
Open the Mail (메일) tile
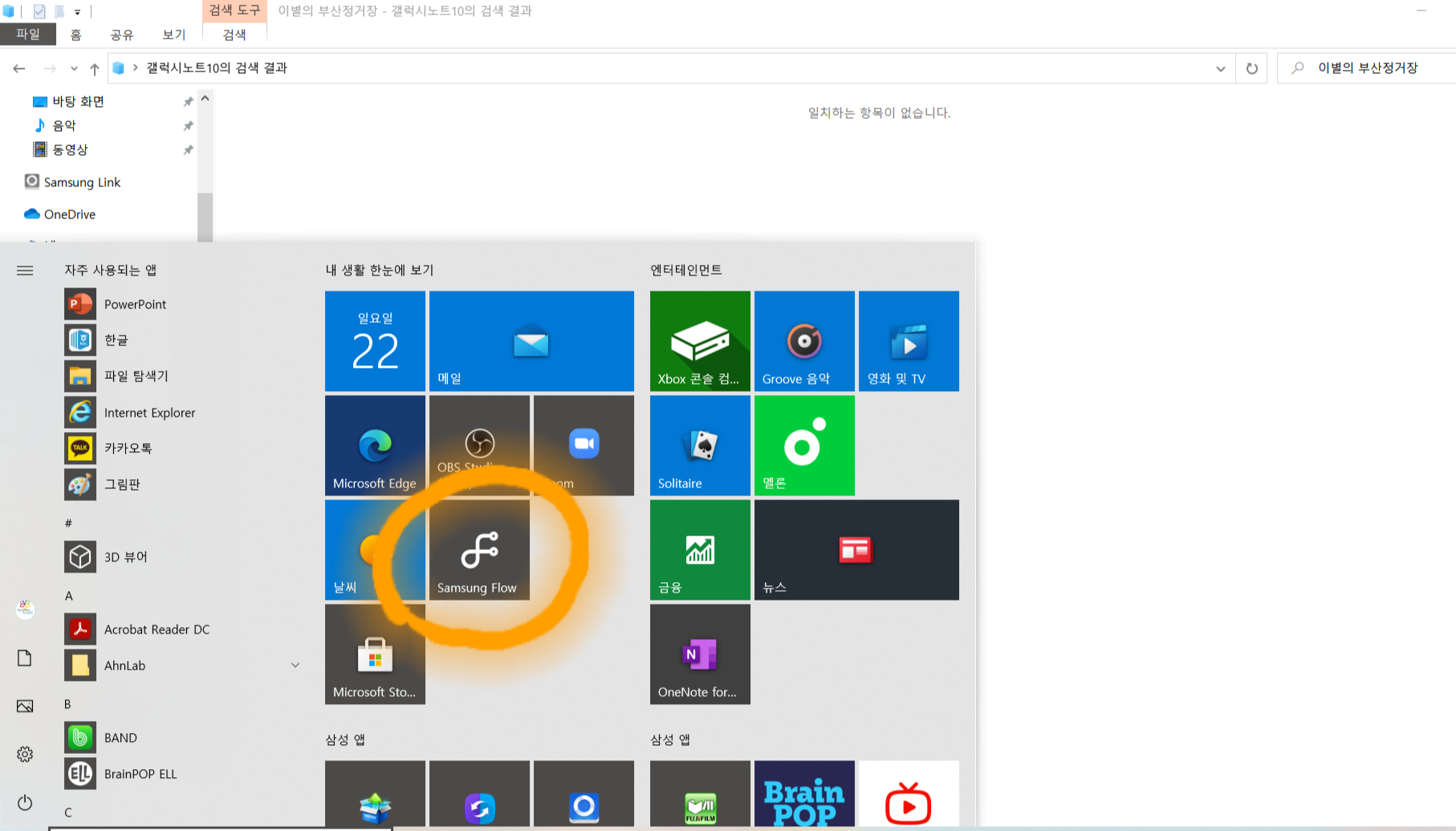pos(531,341)
